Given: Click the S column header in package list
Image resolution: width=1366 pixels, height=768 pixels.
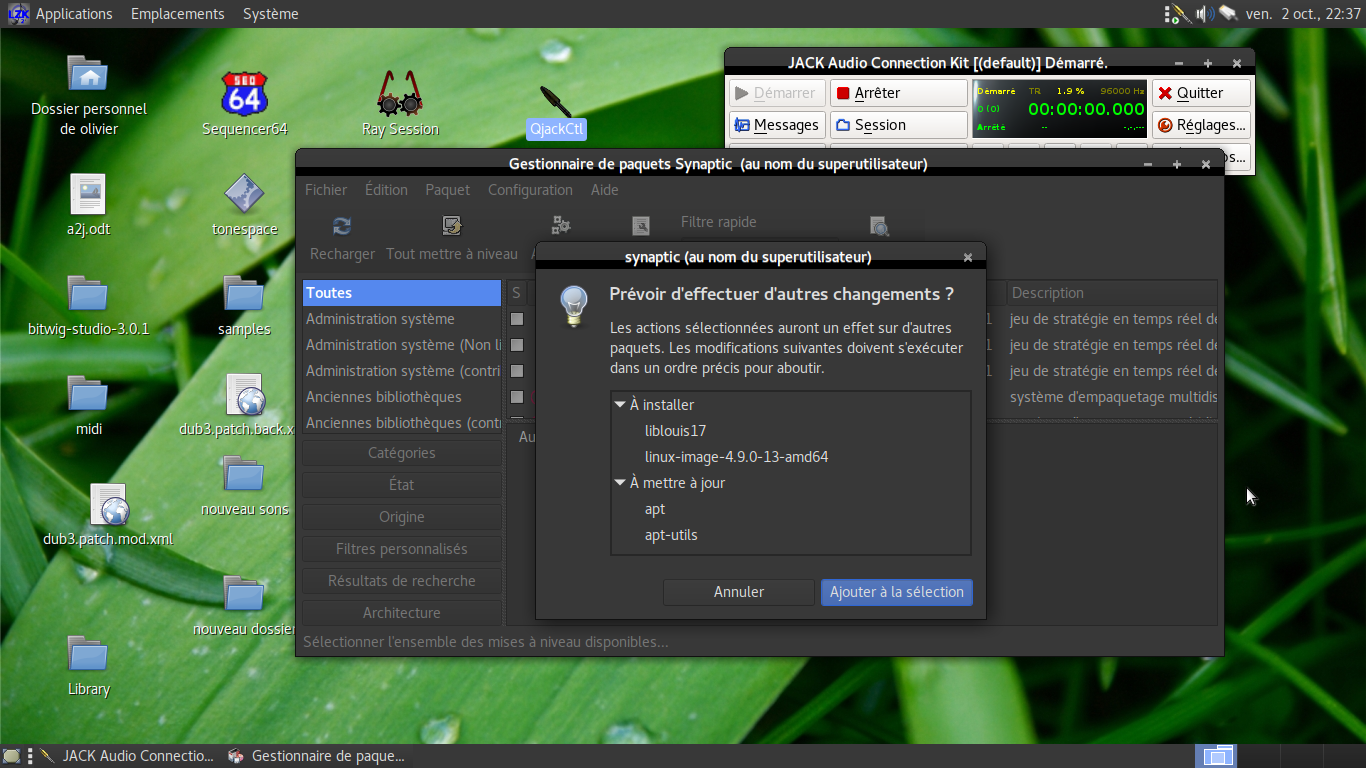Looking at the screenshot, I should pos(517,293).
